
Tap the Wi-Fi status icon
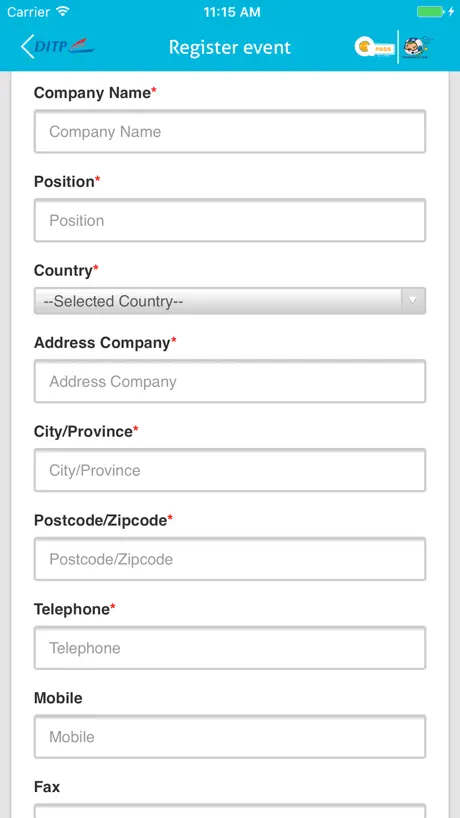pos(63,11)
